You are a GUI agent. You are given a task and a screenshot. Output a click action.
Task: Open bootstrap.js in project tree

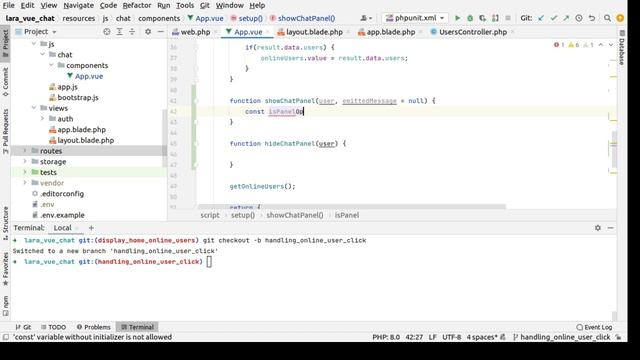pos(78,97)
